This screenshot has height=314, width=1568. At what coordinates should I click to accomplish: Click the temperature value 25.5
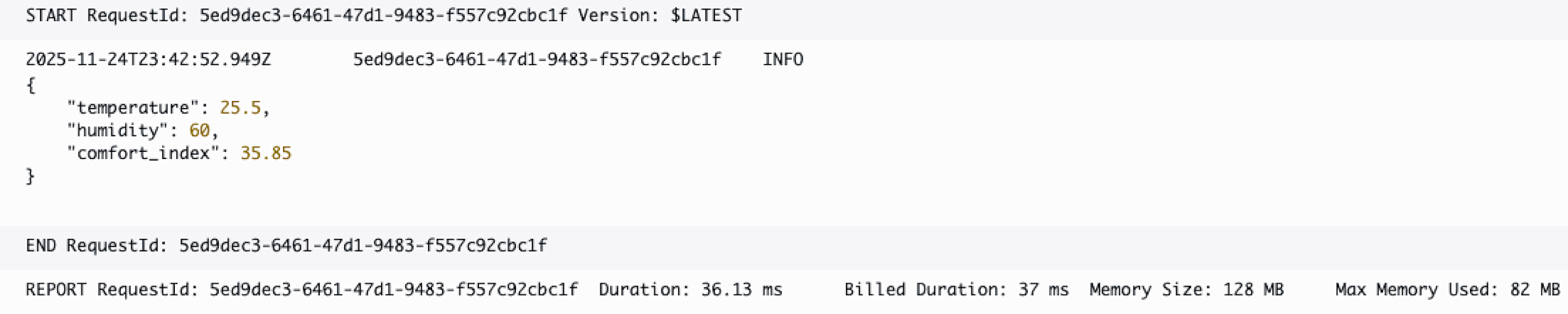(x=240, y=108)
